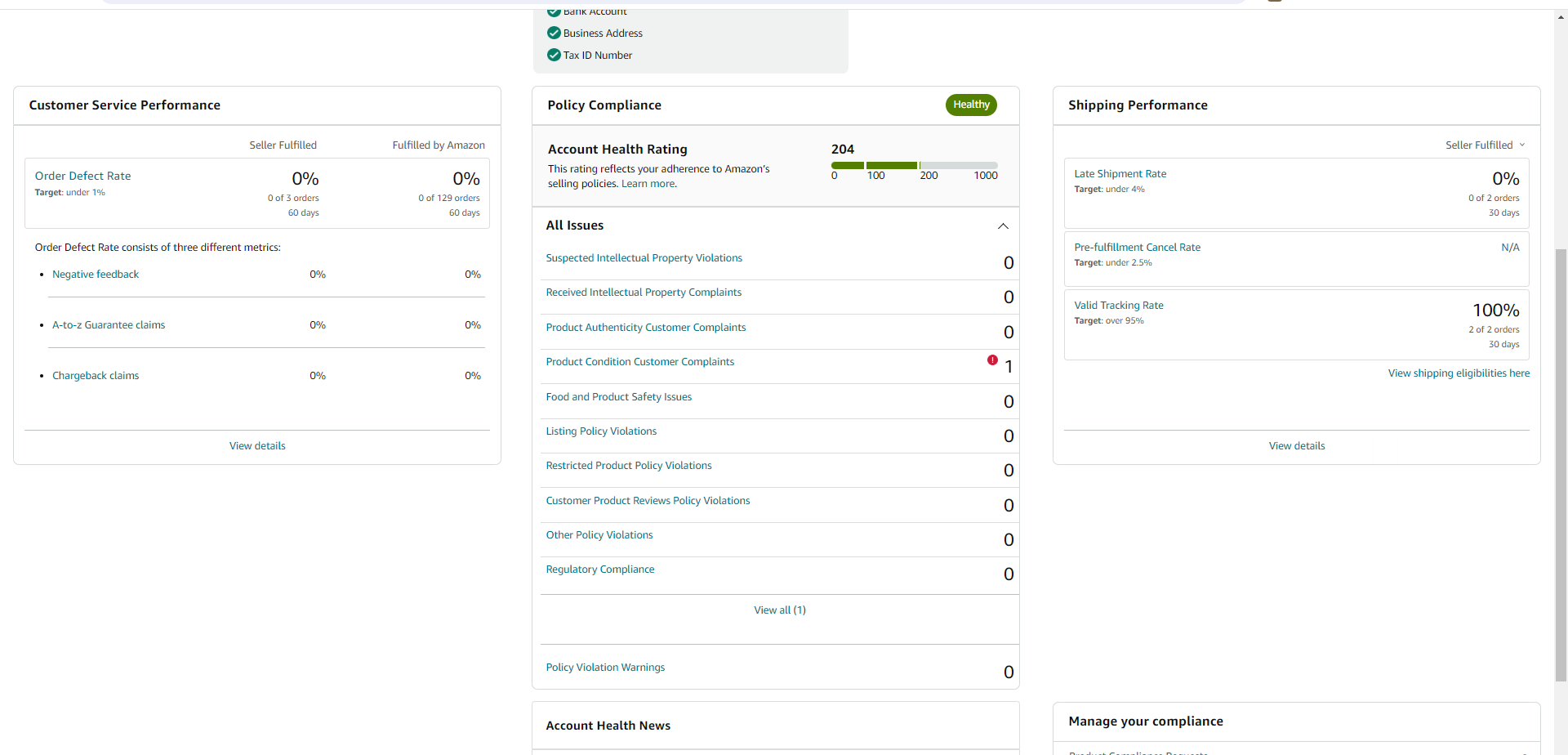Click the Account Health Rating progress bar

point(914,165)
